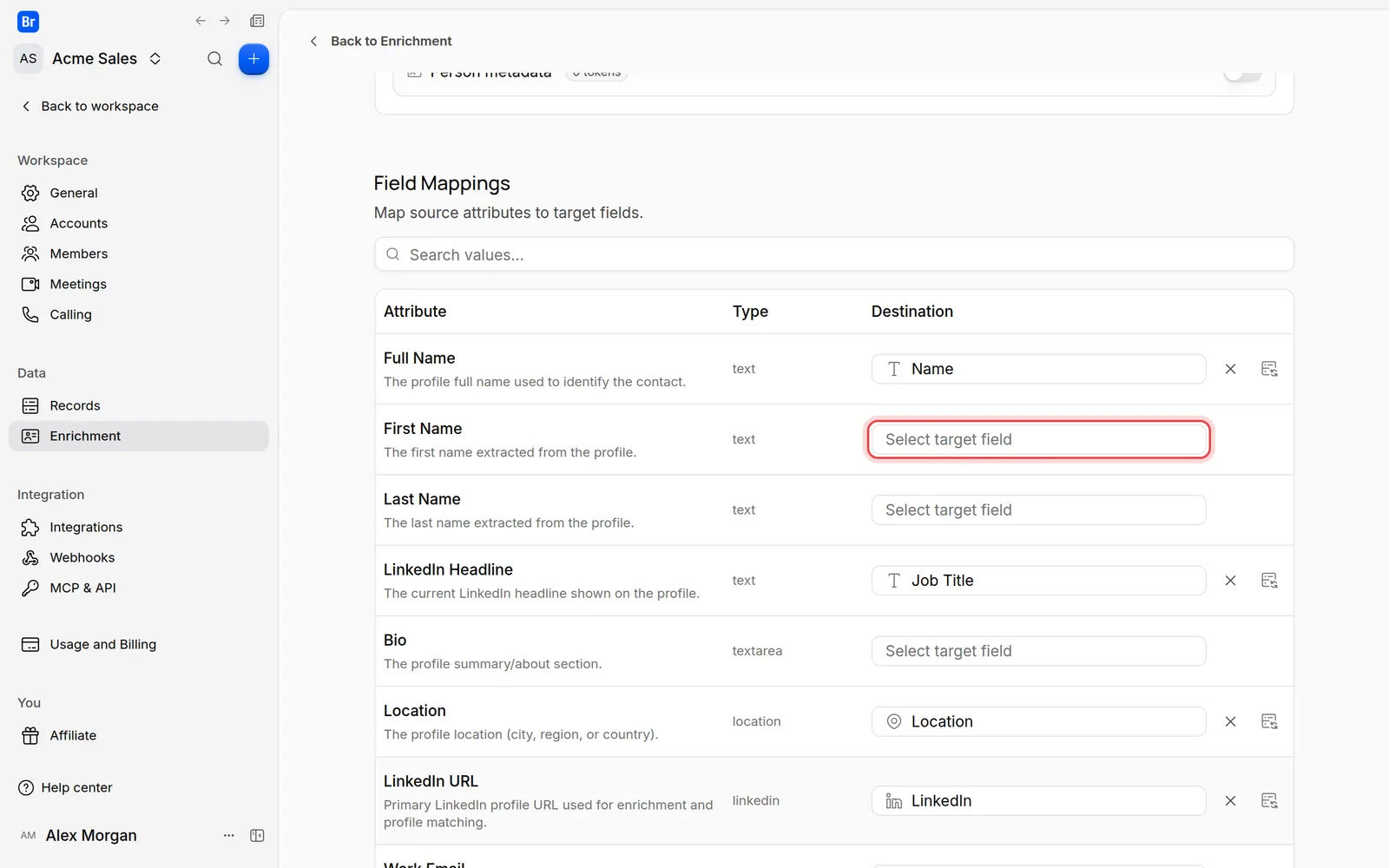The height and width of the screenshot is (868, 1389).
Task: Open Usage and Billing
Action: coord(139,644)
